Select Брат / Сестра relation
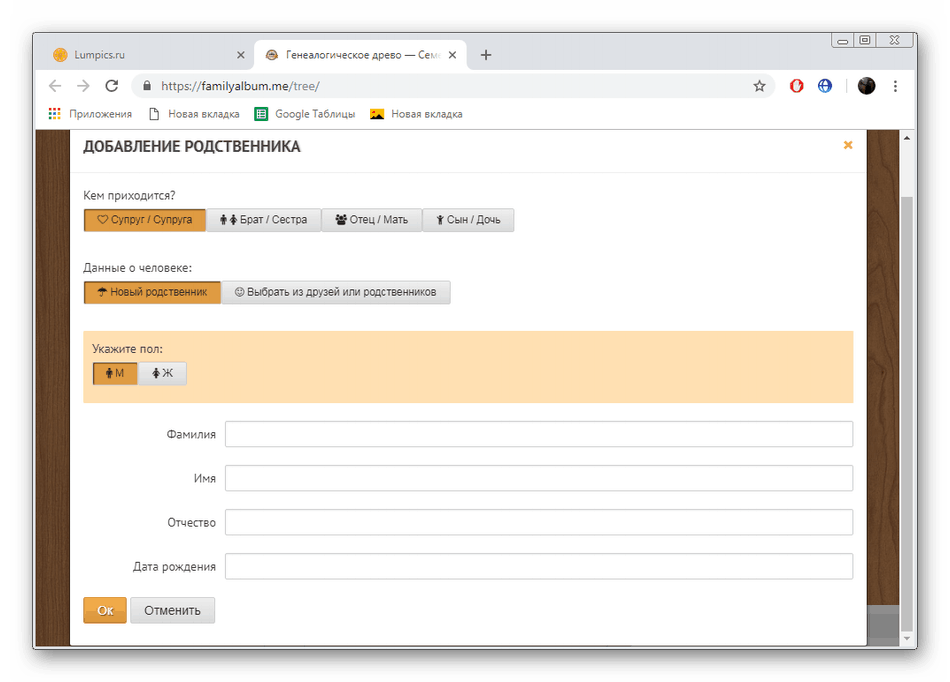This screenshot has height=682, width=950. point(264,220)
